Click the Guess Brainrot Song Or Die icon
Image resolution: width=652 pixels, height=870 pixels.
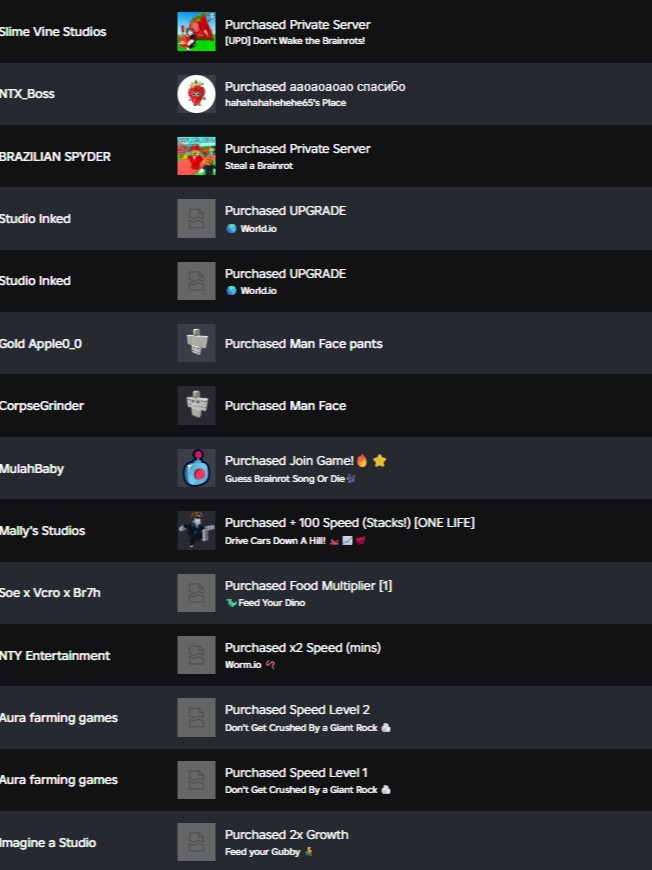click(x=196, y=468)
